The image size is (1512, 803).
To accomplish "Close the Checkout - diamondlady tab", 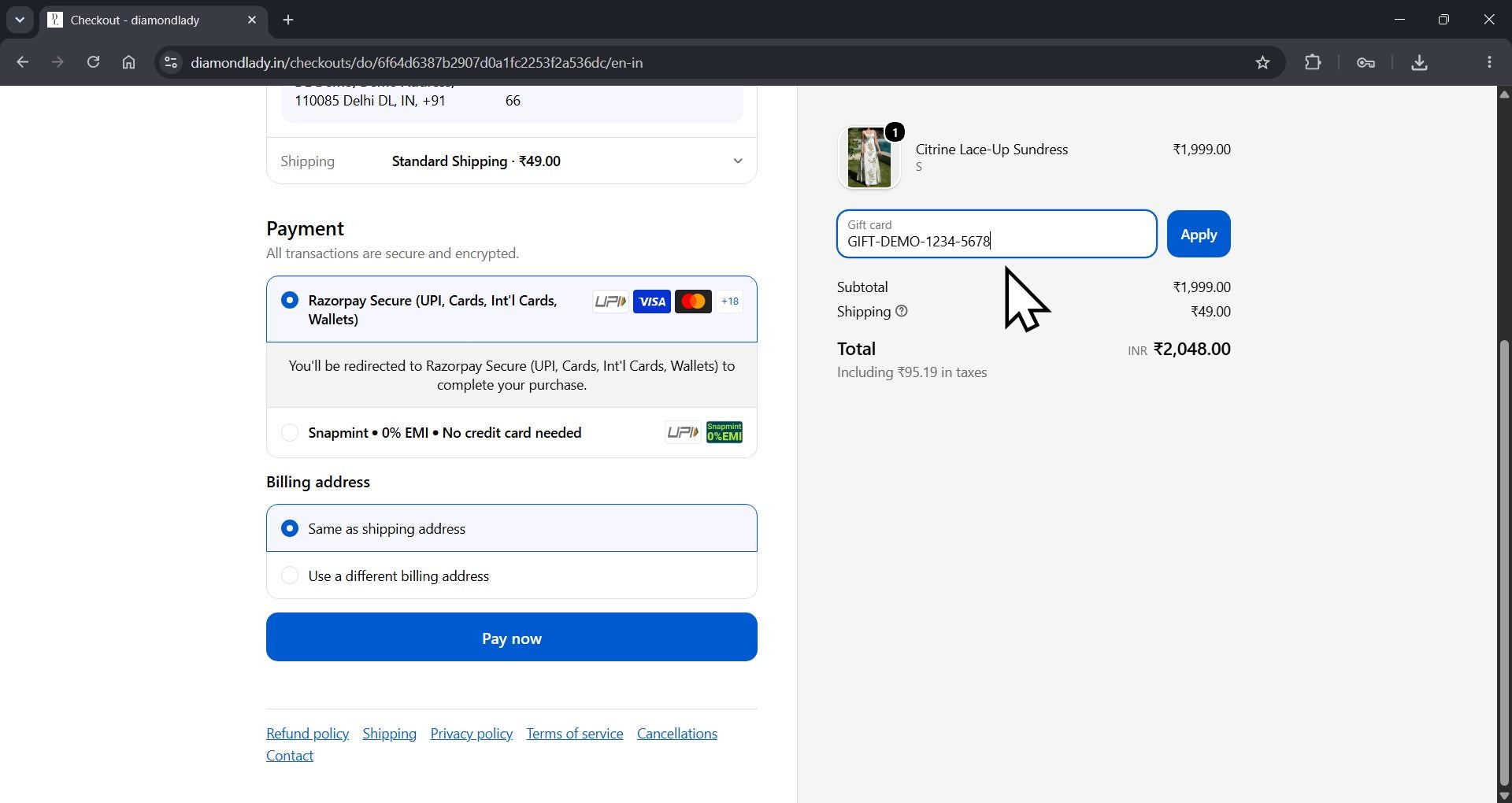I will click(252, 20).
